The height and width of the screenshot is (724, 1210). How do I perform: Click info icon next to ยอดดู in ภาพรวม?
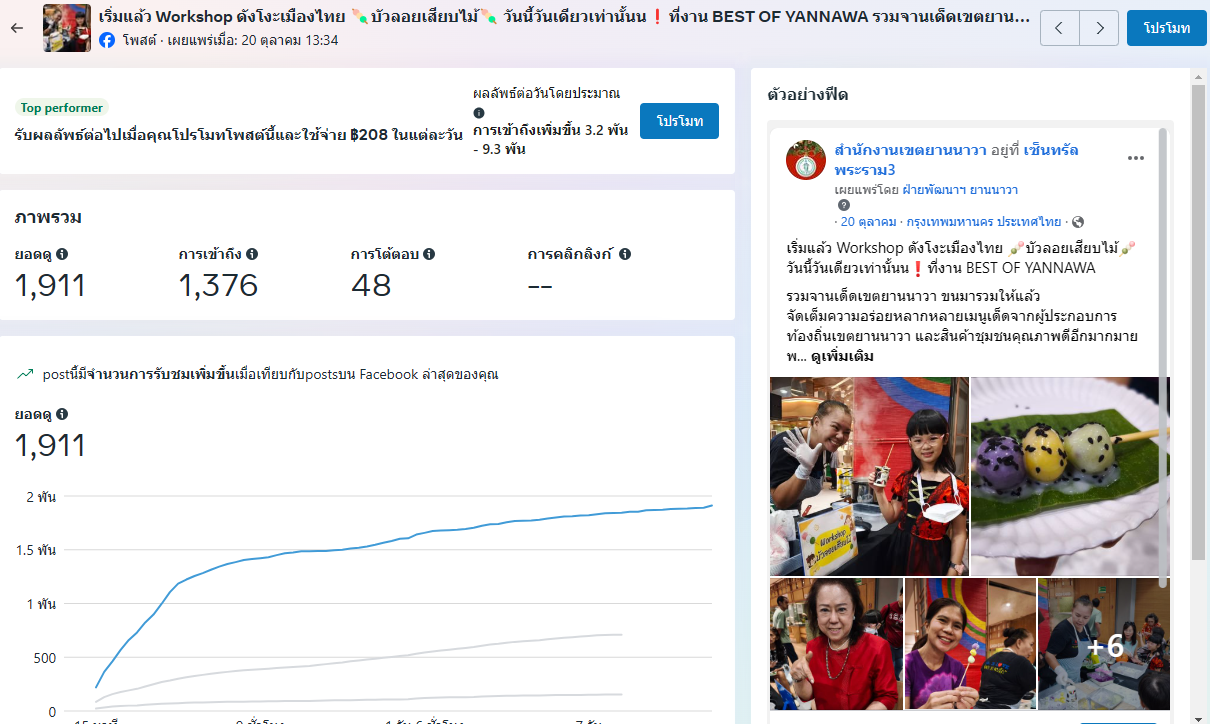click(62, 254)
